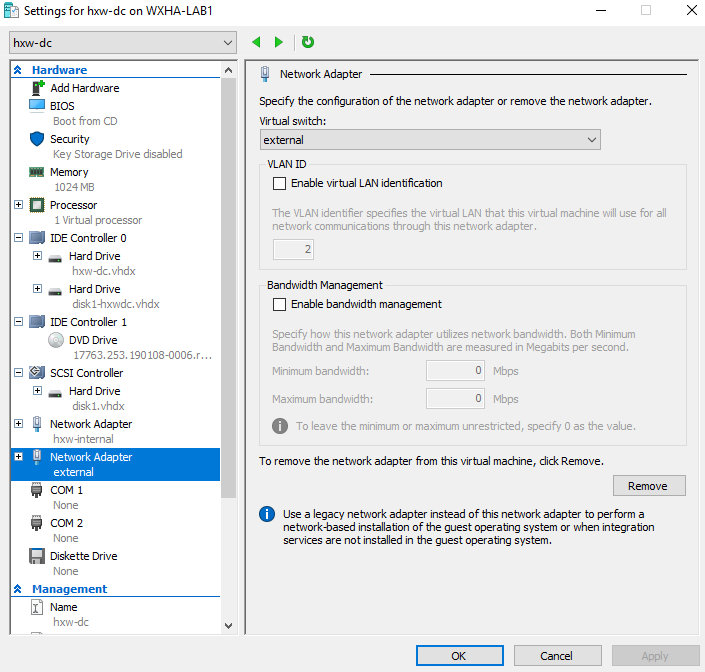Image resolution: width=705 pixels, height=672 pixels.
Task: Click the hxw-internal network adapter icon
Action: [37, 424]
